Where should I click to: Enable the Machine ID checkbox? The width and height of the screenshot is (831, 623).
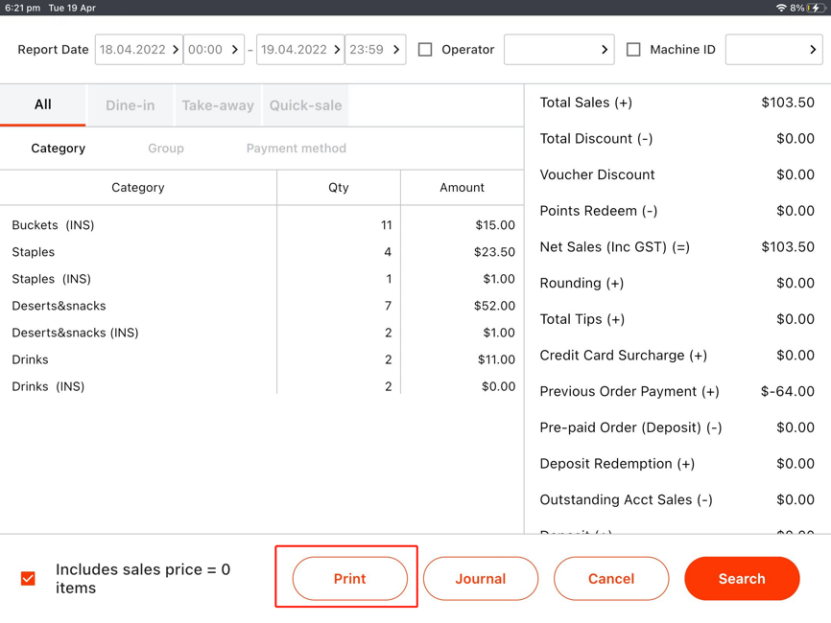pyautogui.click(x=633, y=50)
